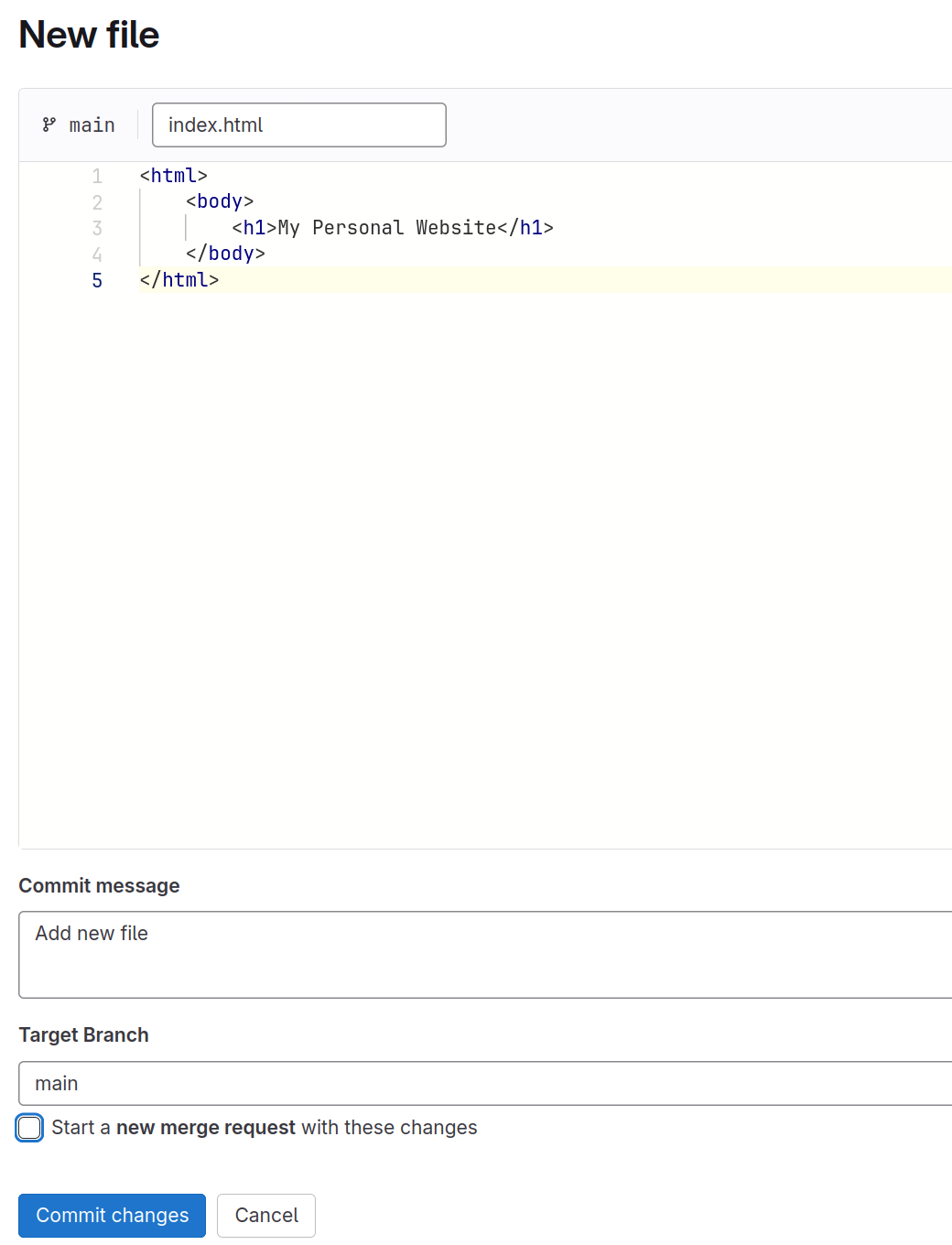The image size is (952, 1245).
Task: Click line number 1 in the gutter
Action: coord(97,176)
